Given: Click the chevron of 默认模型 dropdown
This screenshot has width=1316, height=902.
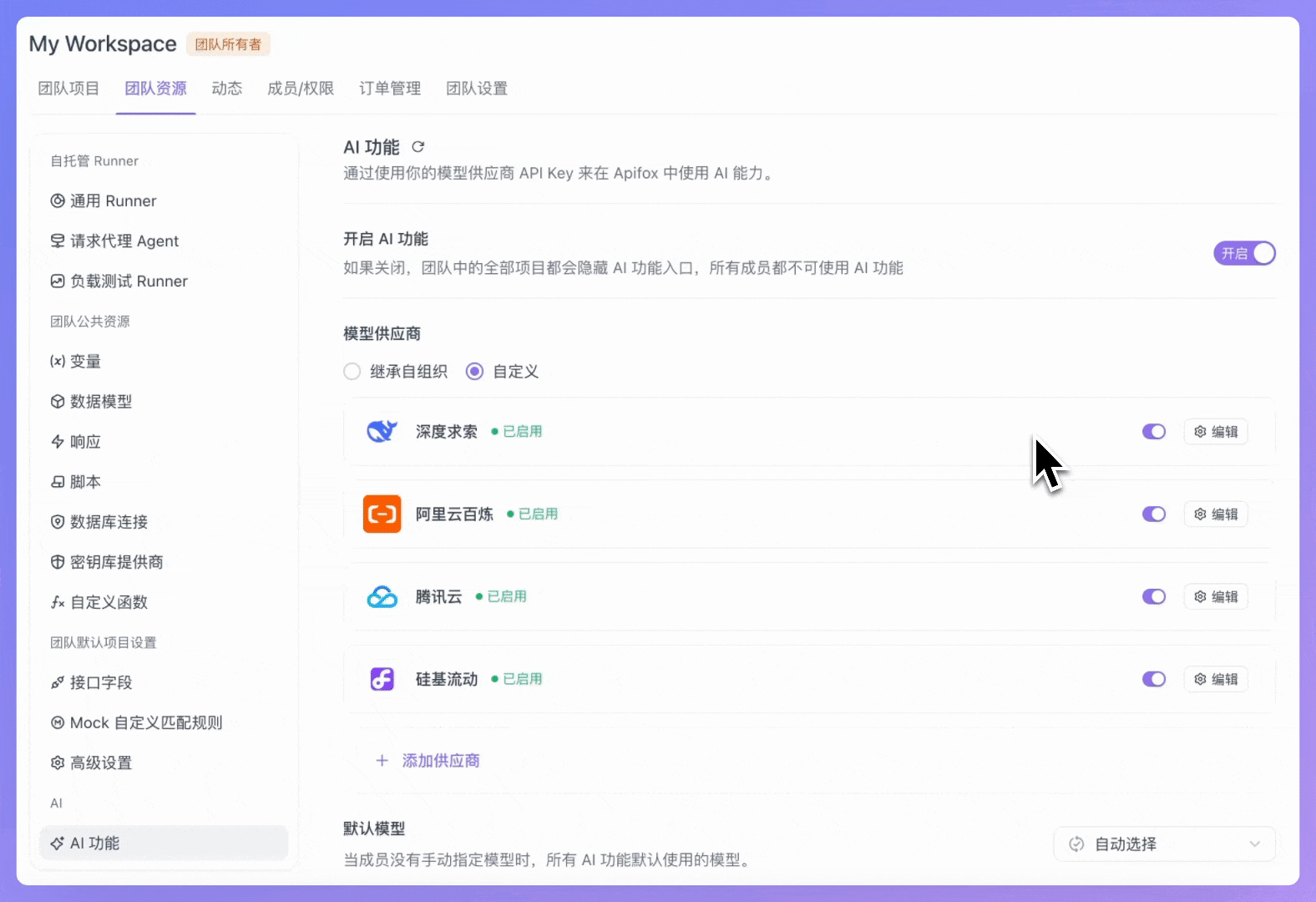Looking at the screenshot, I should click(x=1254, y=844).
